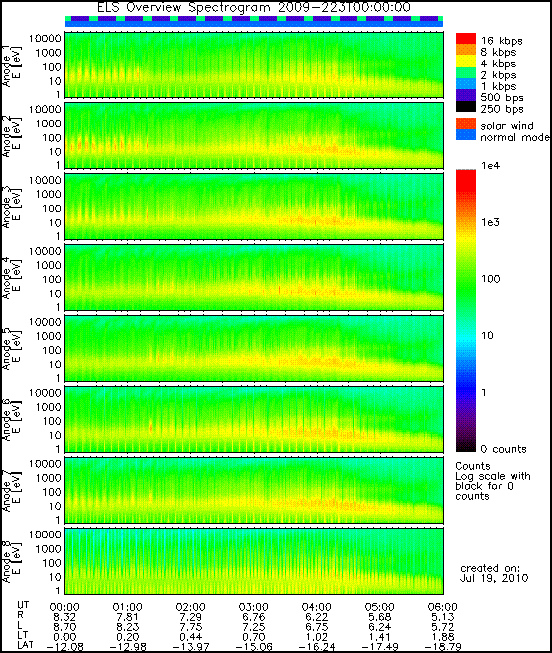Click the Anode 1 spectrogram panel
Screen dimensions: 552x653
(254, 65)
